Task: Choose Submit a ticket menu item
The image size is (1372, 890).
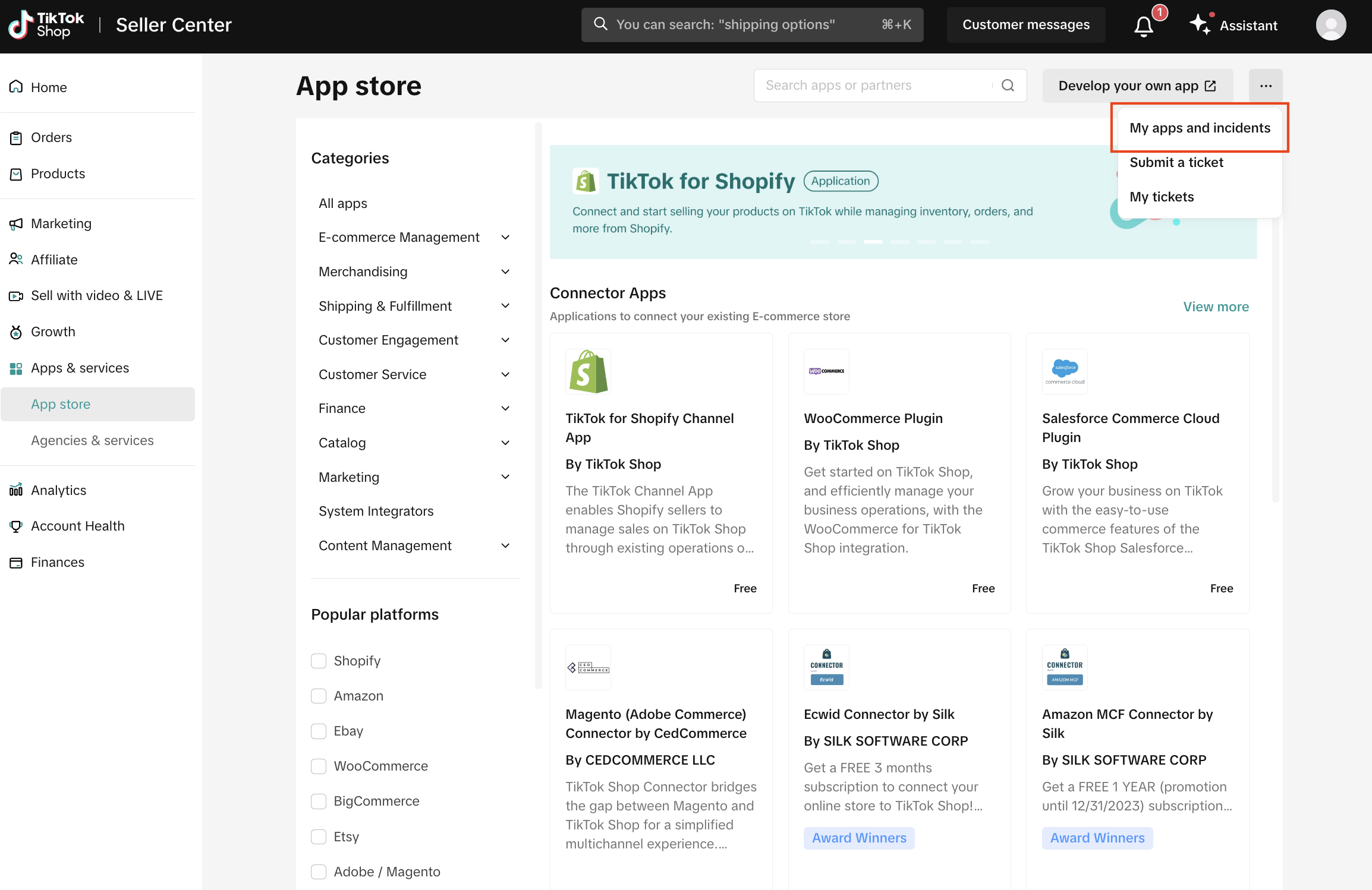Action: (1176, 162)
